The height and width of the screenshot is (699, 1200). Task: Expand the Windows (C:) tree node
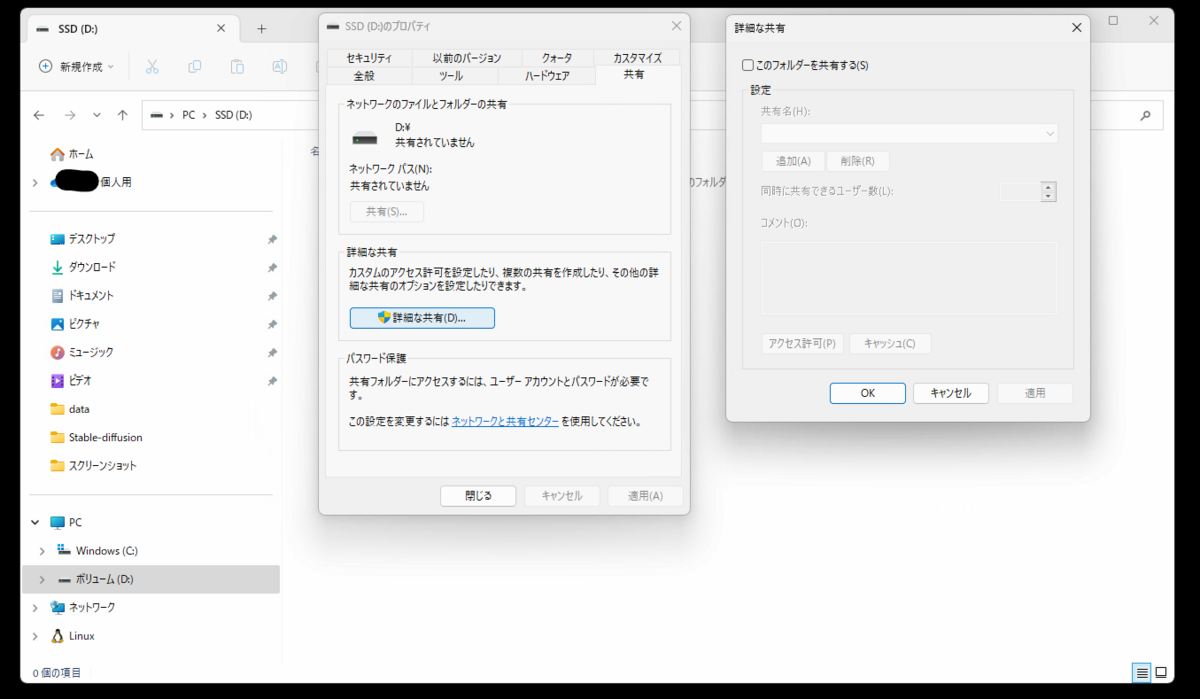pos(42,551)
